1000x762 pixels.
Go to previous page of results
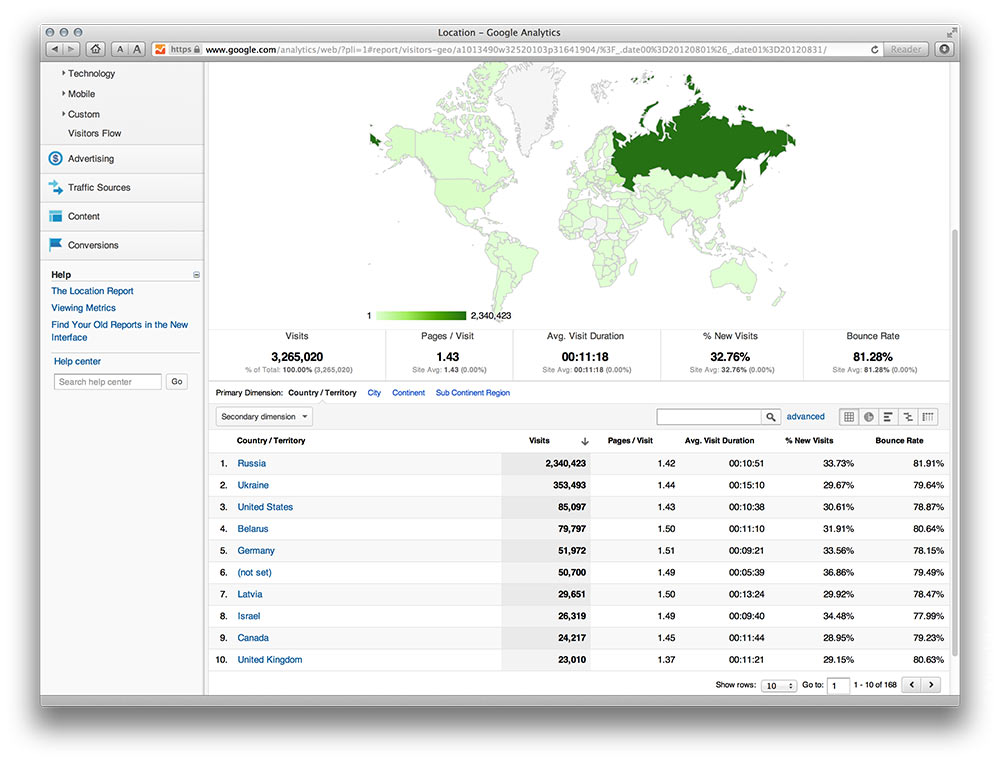(912, 685)
